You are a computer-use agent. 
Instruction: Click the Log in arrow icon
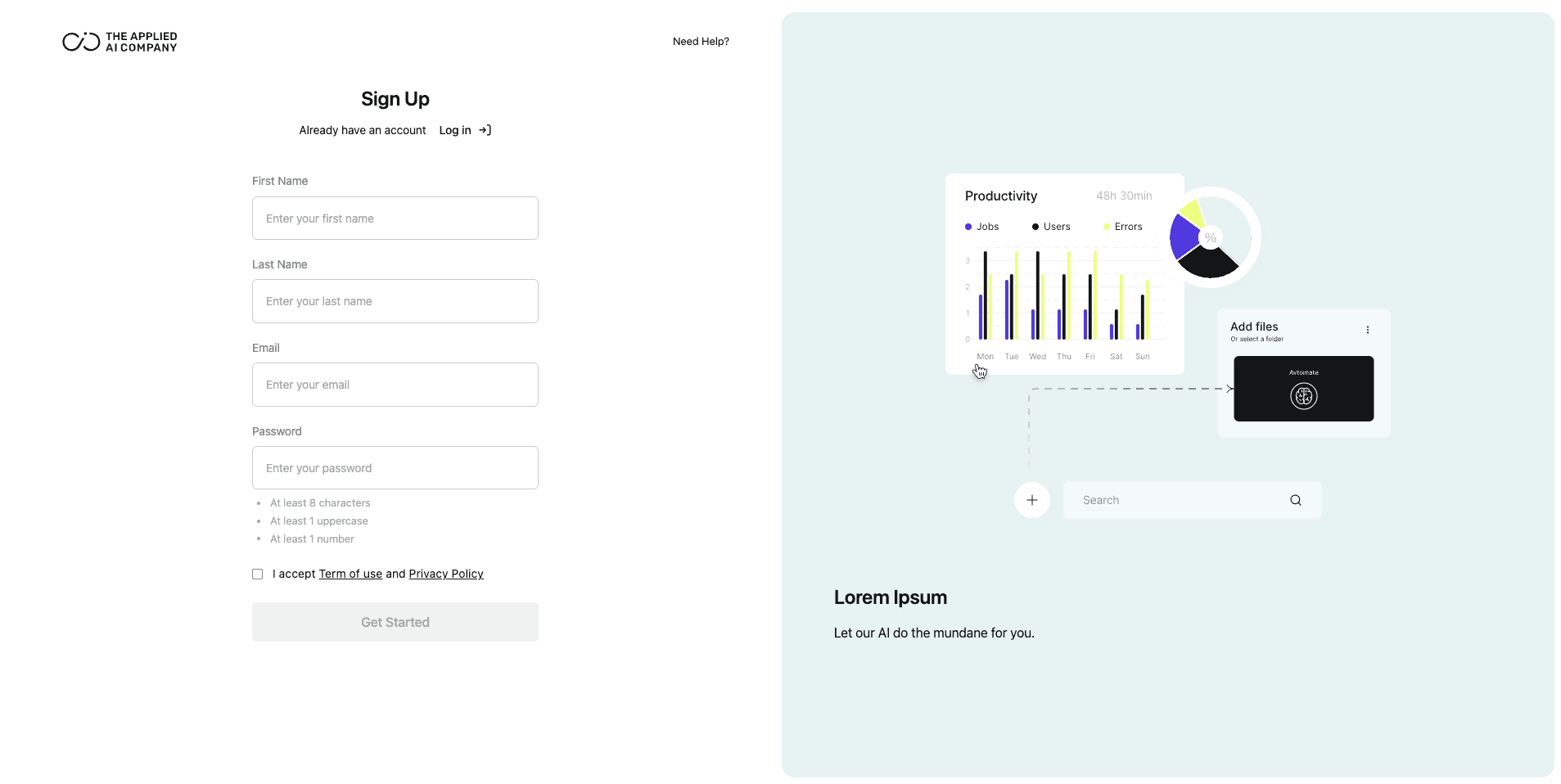[x=485, y=129]
